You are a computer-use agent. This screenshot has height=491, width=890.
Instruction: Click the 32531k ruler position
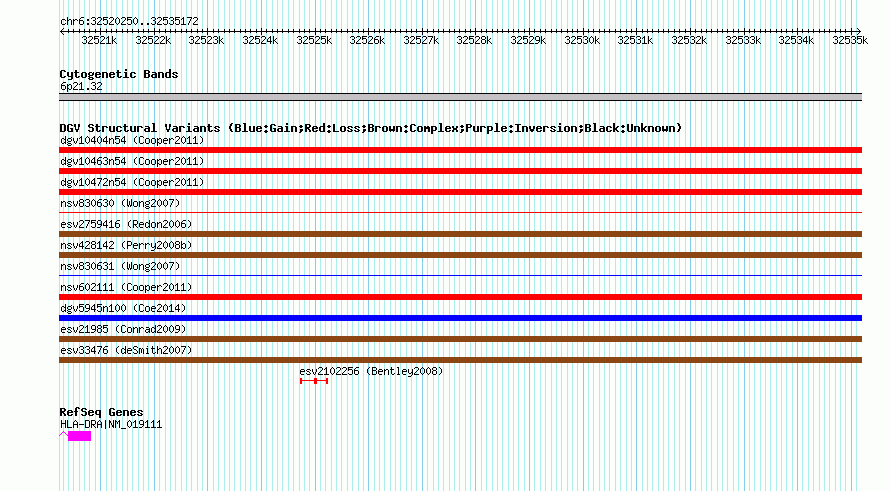click(x=635, y=40)
